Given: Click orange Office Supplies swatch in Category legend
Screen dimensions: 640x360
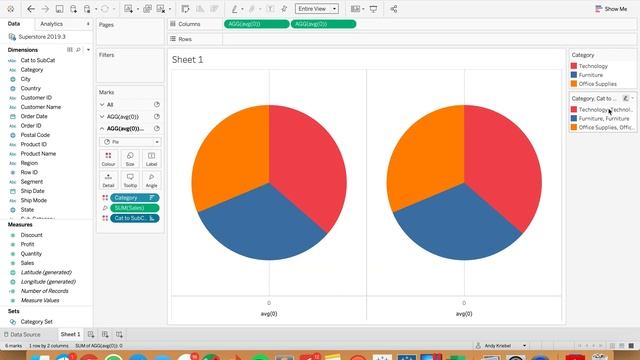Looking at the screenshot, I should tap(574, 84).
